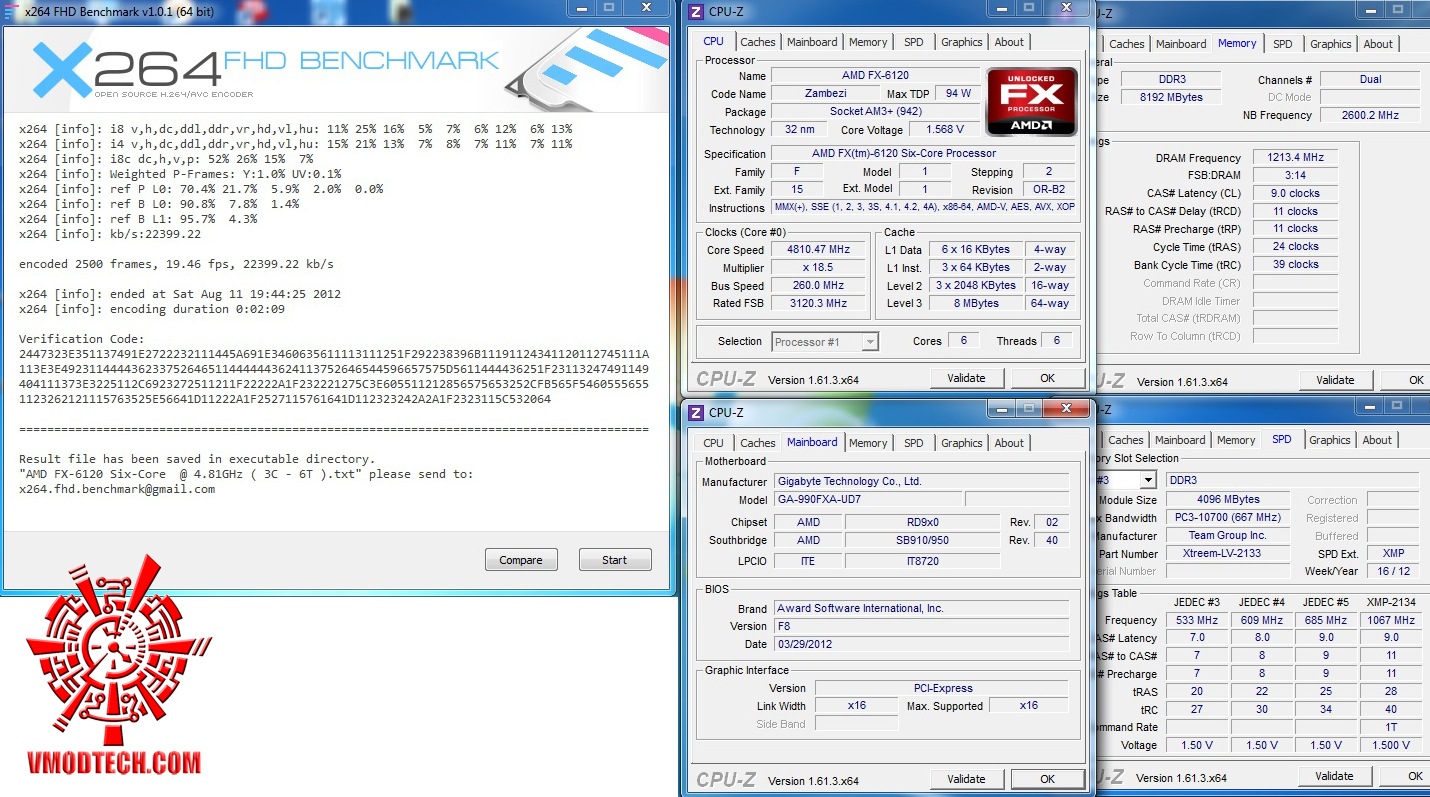Click the NB Frequency value 2600.2 MHz
The width and height of the screenshot is (1430, 797).
pos(1371,116)
